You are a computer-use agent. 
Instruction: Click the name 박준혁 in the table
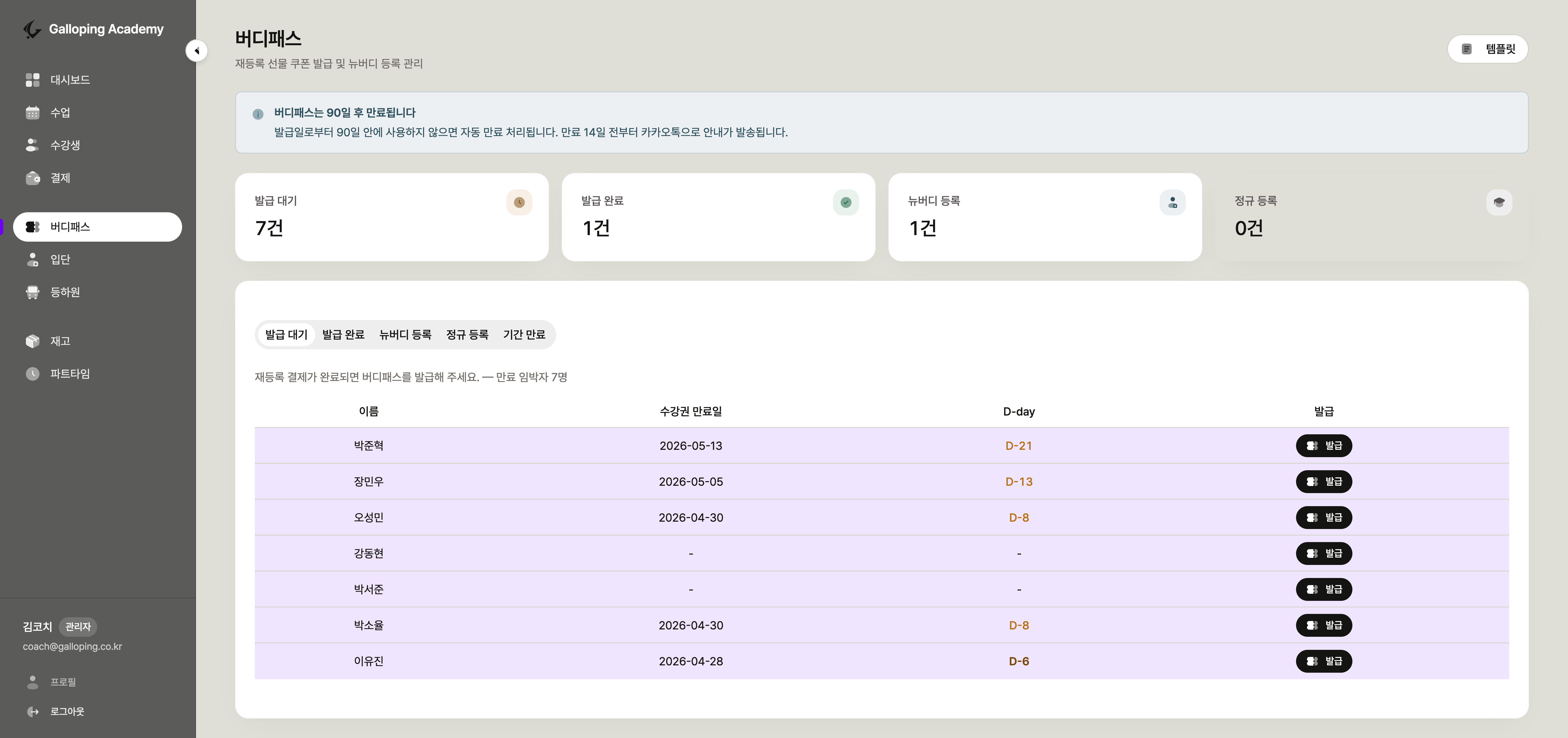coord(369,445)
